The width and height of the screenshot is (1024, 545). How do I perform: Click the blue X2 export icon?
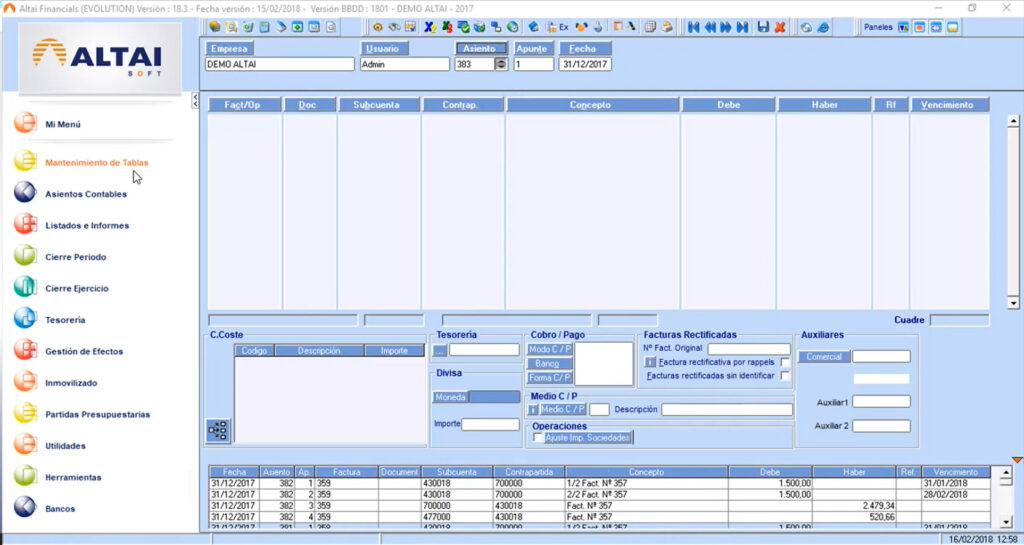tap(430, 27)
